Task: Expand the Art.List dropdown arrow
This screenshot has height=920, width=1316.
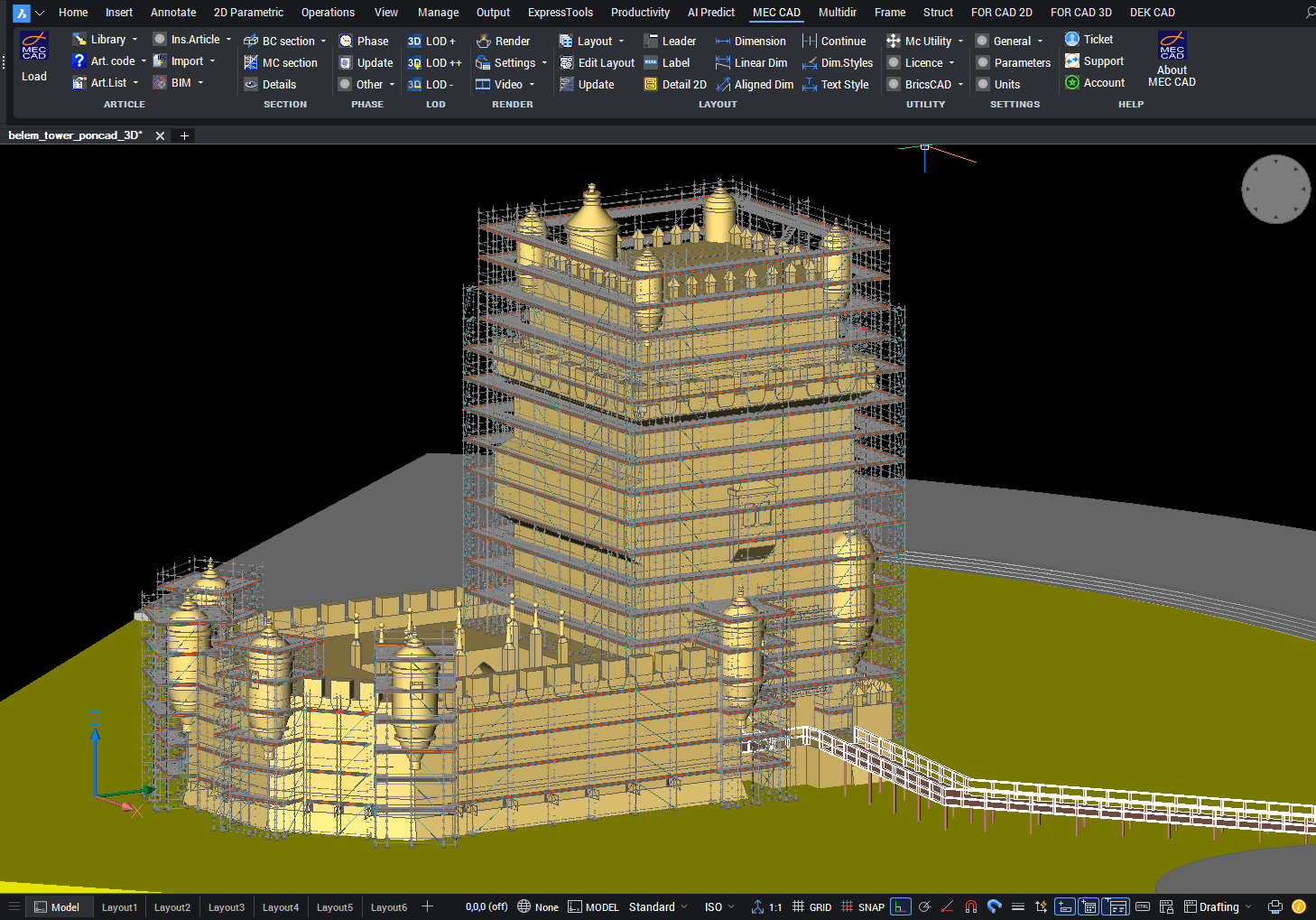Action: tap(136, 83)
